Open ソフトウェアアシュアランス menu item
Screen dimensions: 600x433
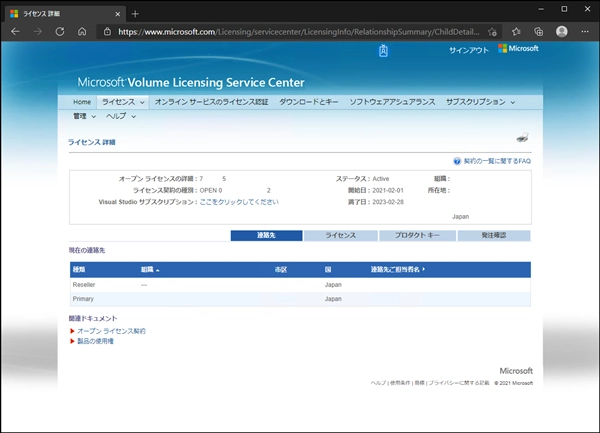point(392,102)
